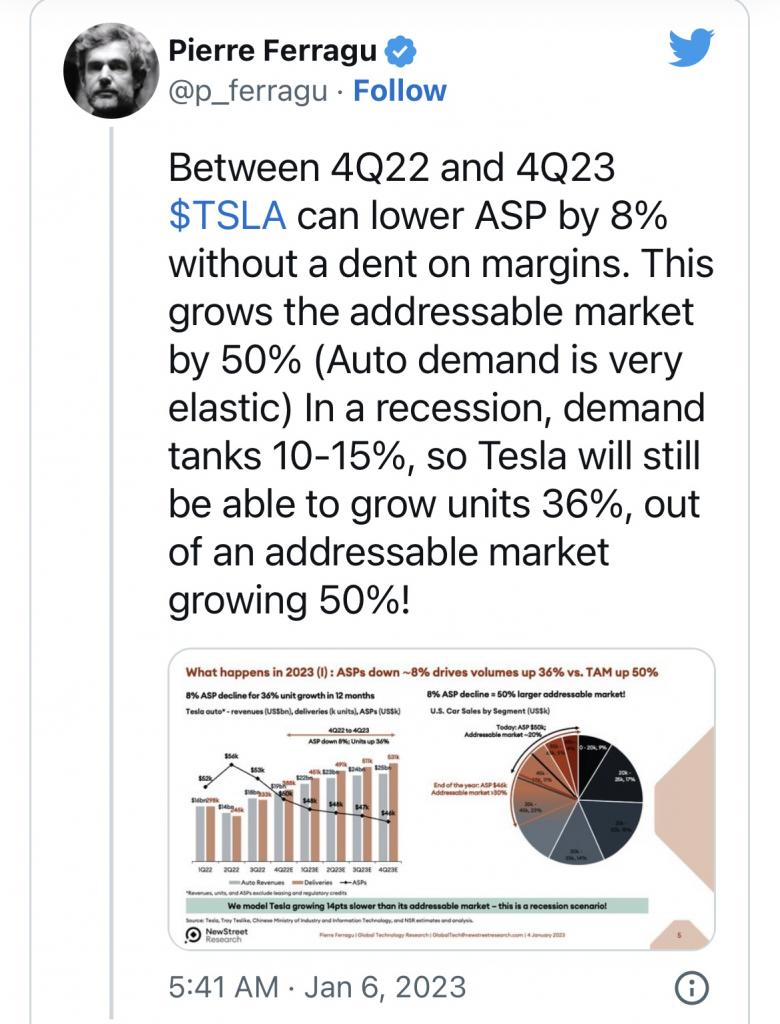Image resolution: width=780 pixels, height=1024 pixels.
Task: Open the 5:41 AM Jan 6, 2023 timestamp
Action: coord(317,987)
